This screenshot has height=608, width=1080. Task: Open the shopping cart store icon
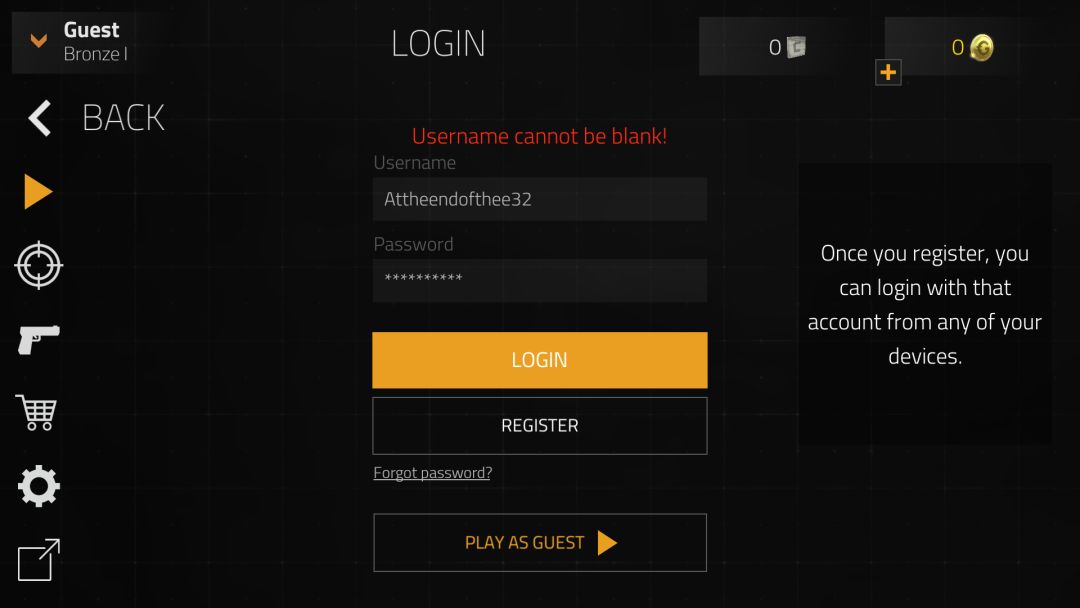coord(37,412)
